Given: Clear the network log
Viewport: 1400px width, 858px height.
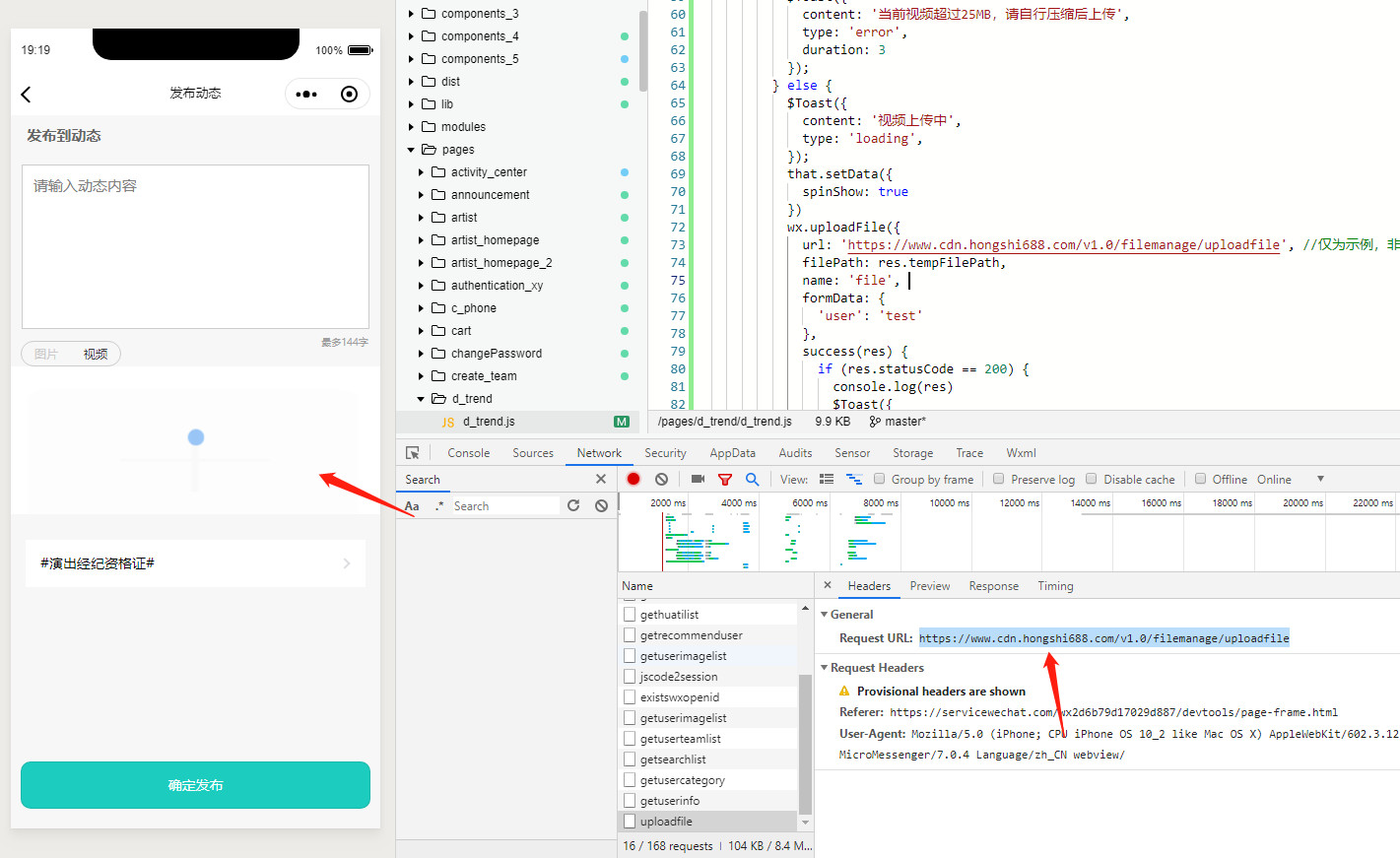Looking at the screenshot, I should (x=662, y=479).
